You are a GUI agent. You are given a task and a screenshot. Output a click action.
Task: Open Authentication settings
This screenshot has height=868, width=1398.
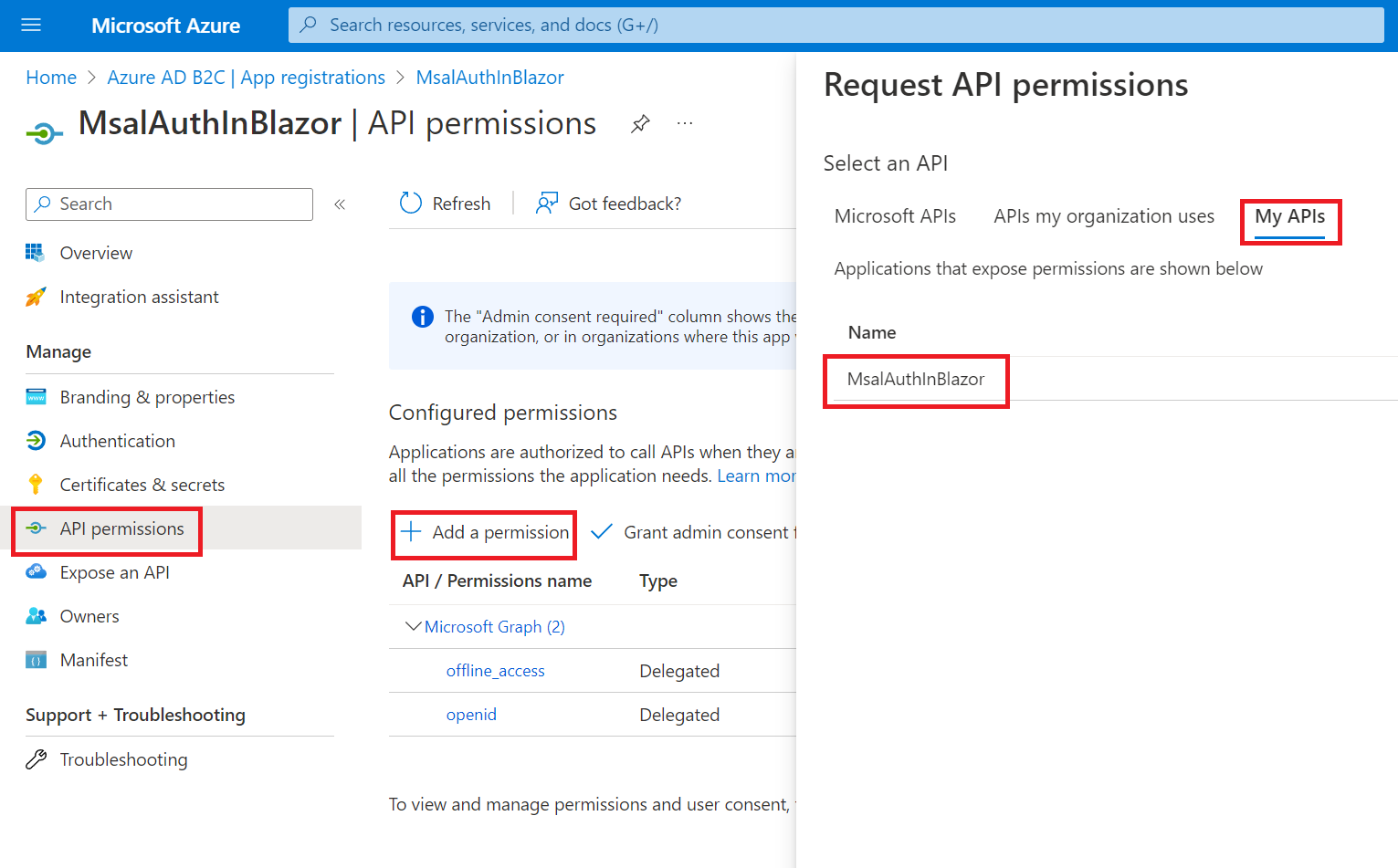pyautogui.click(x=118, y=441)
